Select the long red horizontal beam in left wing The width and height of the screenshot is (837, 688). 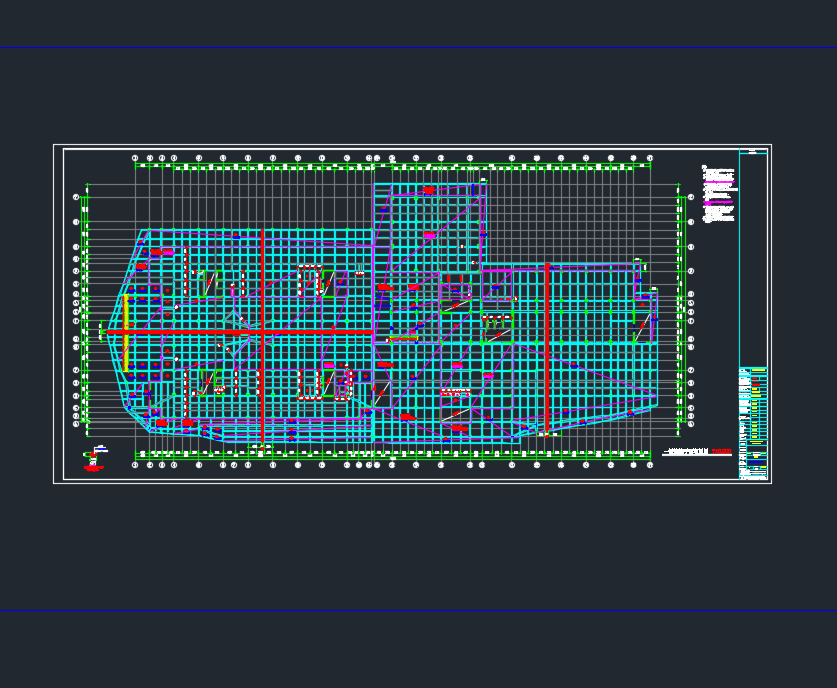click(240, 331)
